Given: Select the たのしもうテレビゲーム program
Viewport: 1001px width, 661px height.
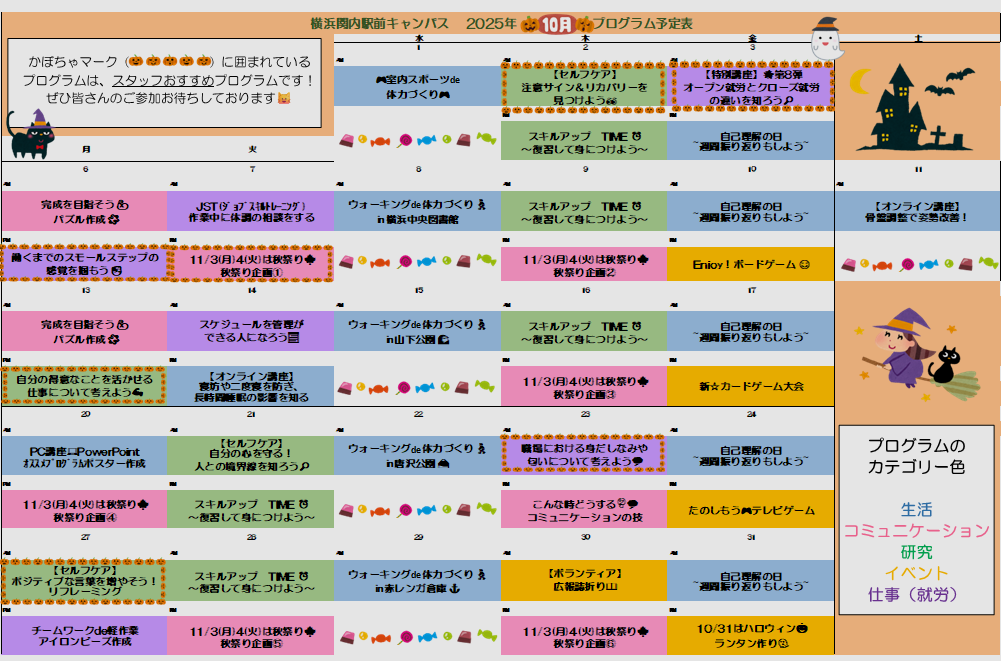Looking at the screenshot, I should (x=750, y=509).
